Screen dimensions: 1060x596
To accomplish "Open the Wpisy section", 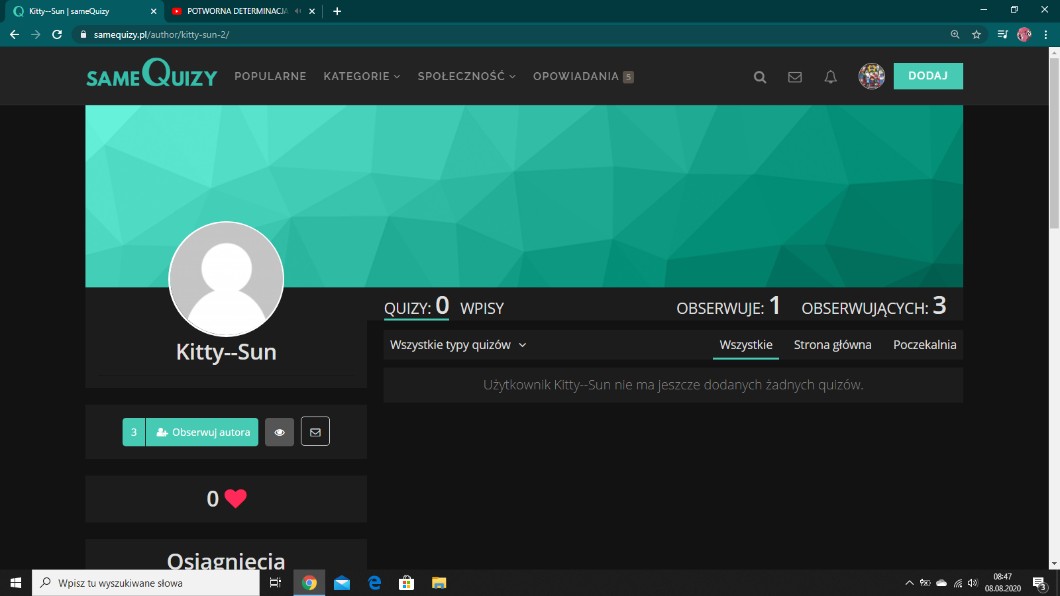I will [482, 308].
